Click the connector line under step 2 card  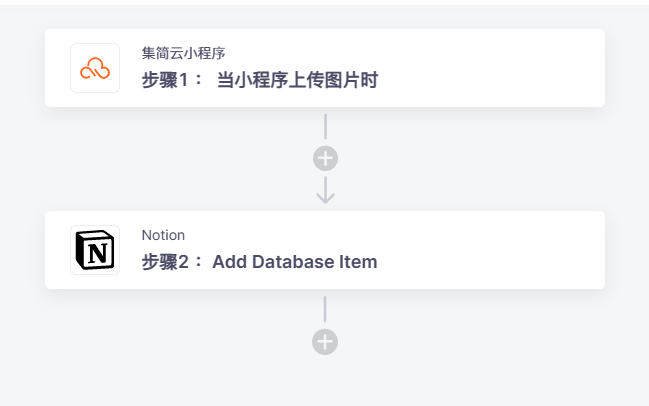(x=325, y=309)
